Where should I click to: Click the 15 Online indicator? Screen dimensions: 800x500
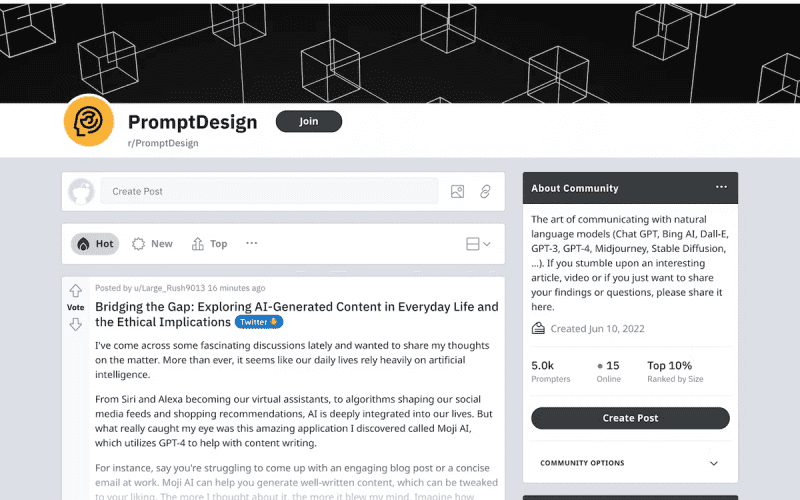click(x=609, y=371)
